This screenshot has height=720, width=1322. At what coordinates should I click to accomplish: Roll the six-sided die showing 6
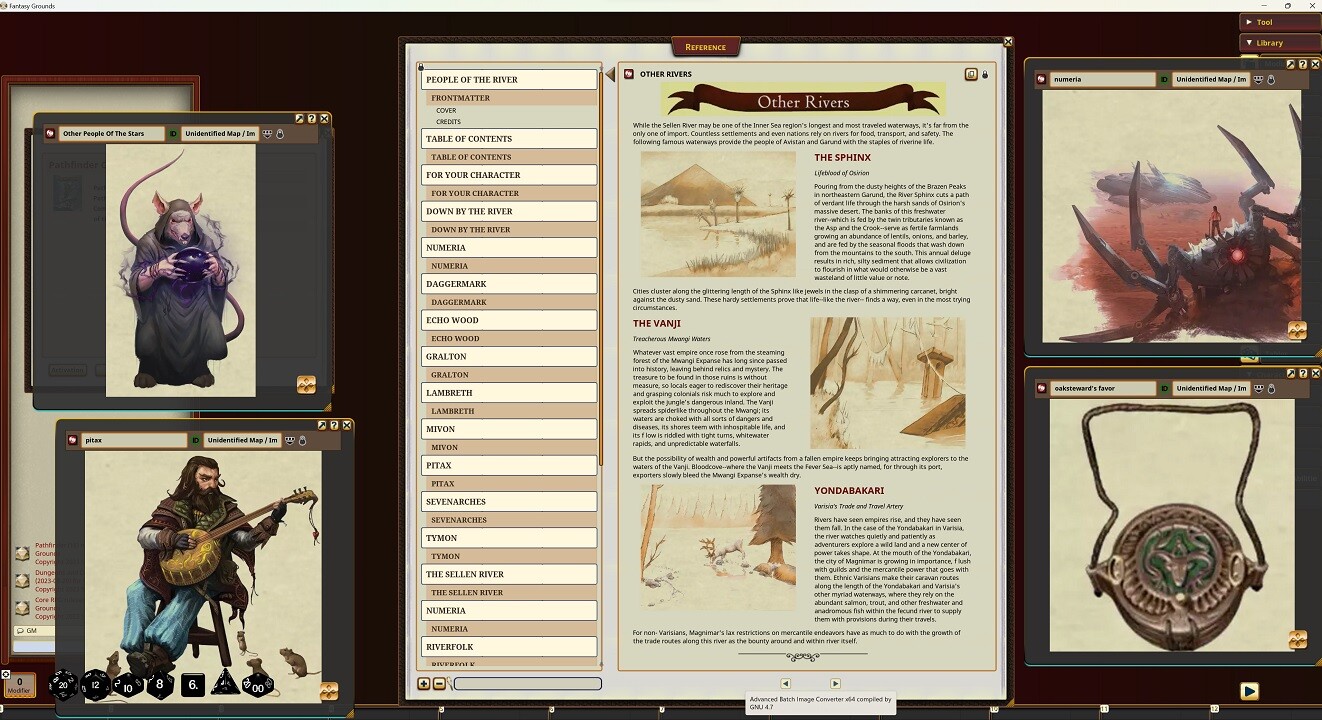point(194,685)
